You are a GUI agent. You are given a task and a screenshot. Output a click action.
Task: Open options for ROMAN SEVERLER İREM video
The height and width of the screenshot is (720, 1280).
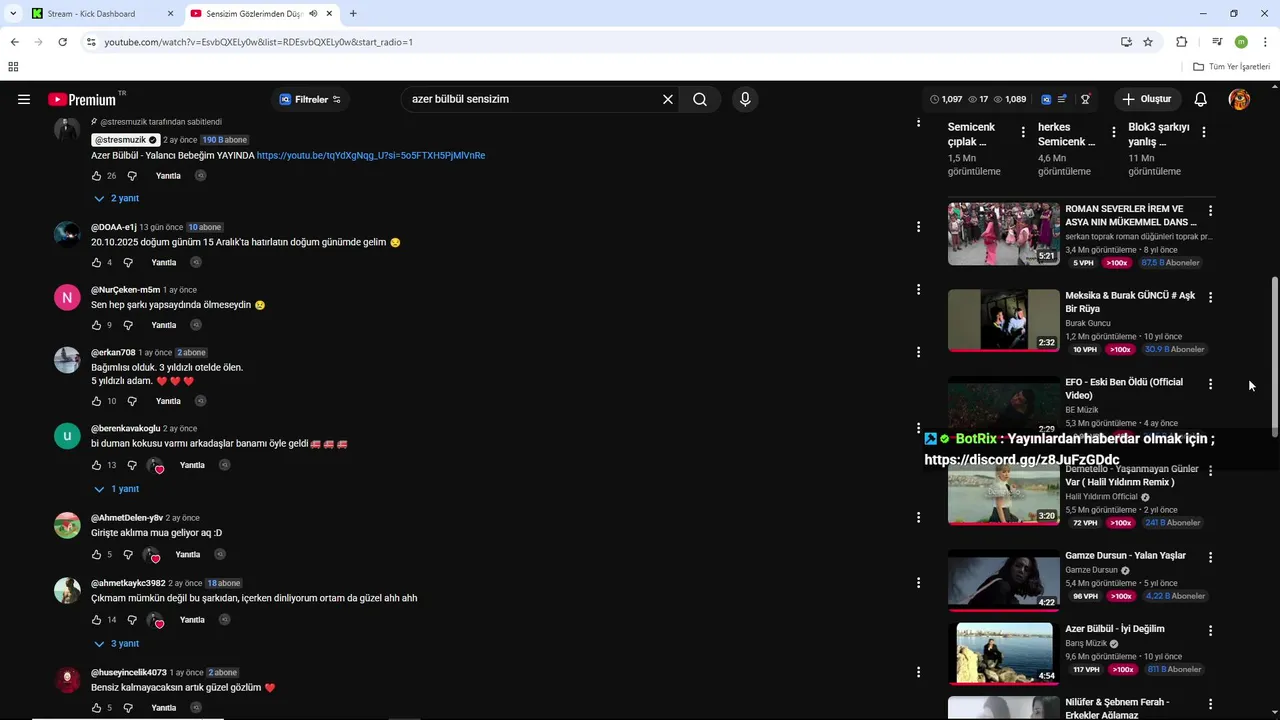click(x=1210, y=211)
